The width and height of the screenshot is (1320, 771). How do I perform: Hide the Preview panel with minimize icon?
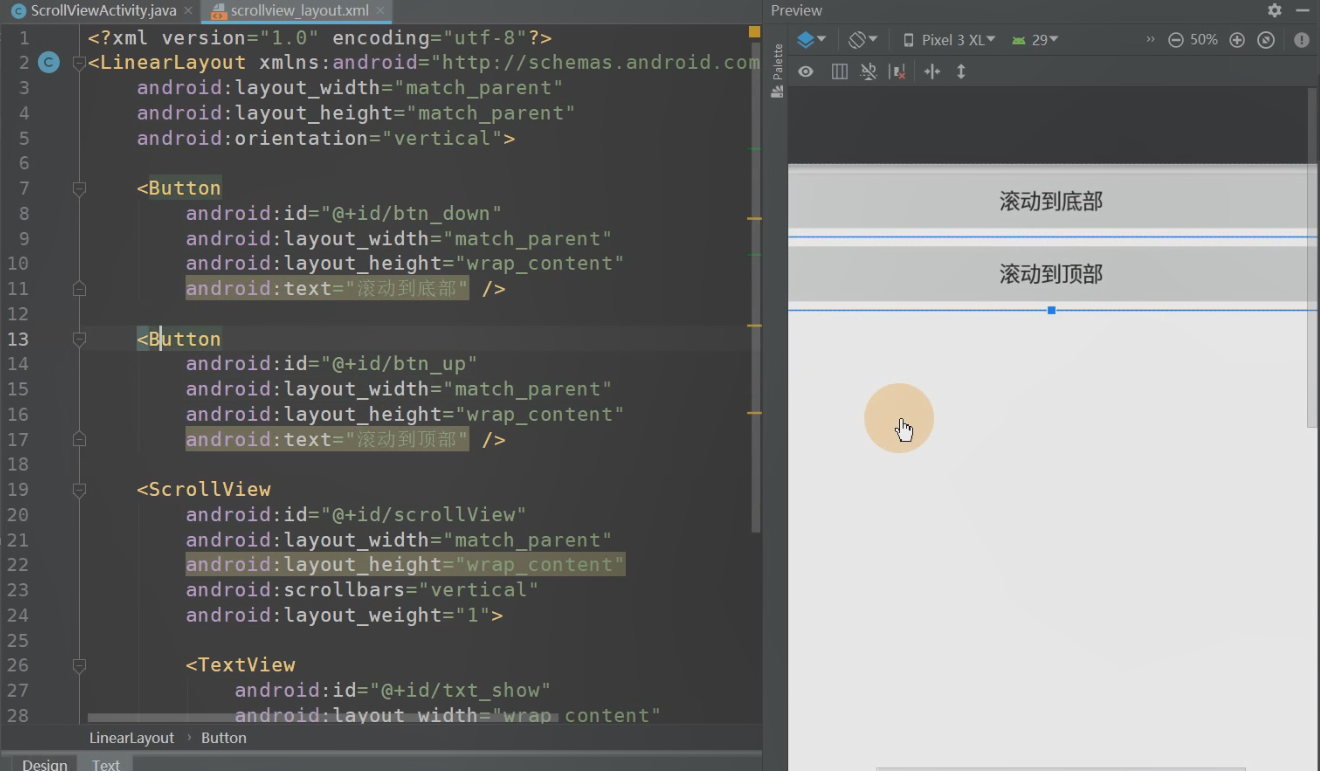pyautogui.click(x=1303, y=10)
